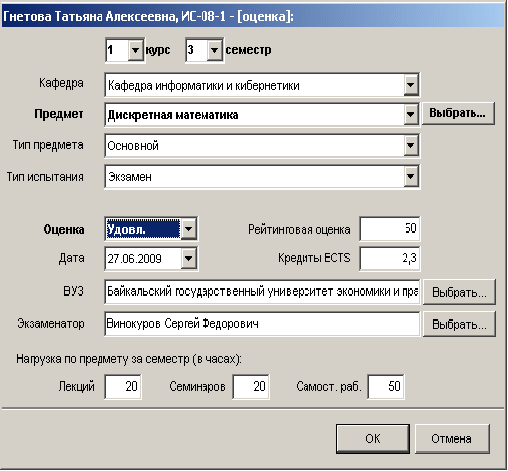Screen dimensions: 508x471
Task: Open the Дата calendar dropdown arrow
Action: (x=189, y=258)
